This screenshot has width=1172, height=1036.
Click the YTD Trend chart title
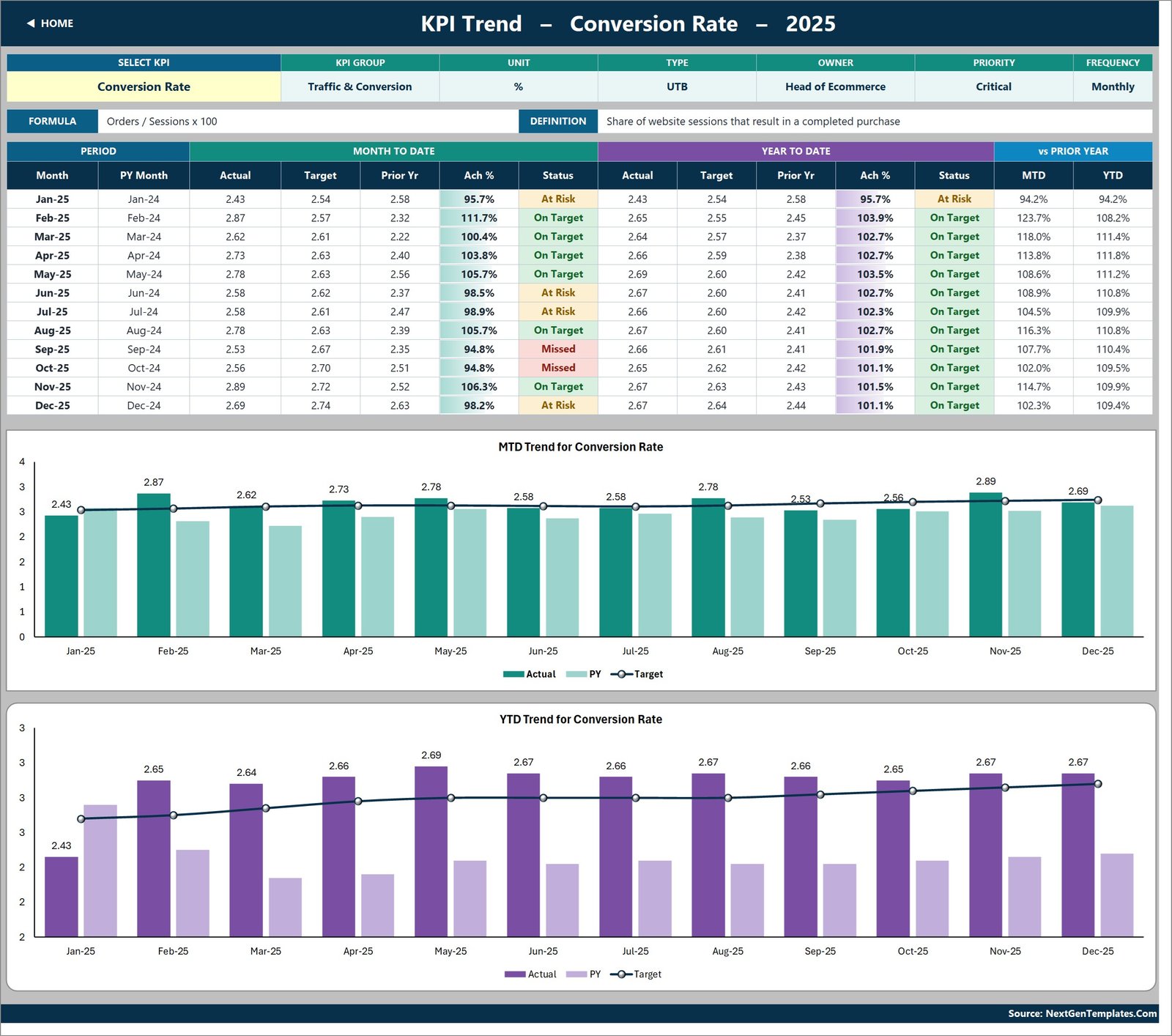coord(580,719)
